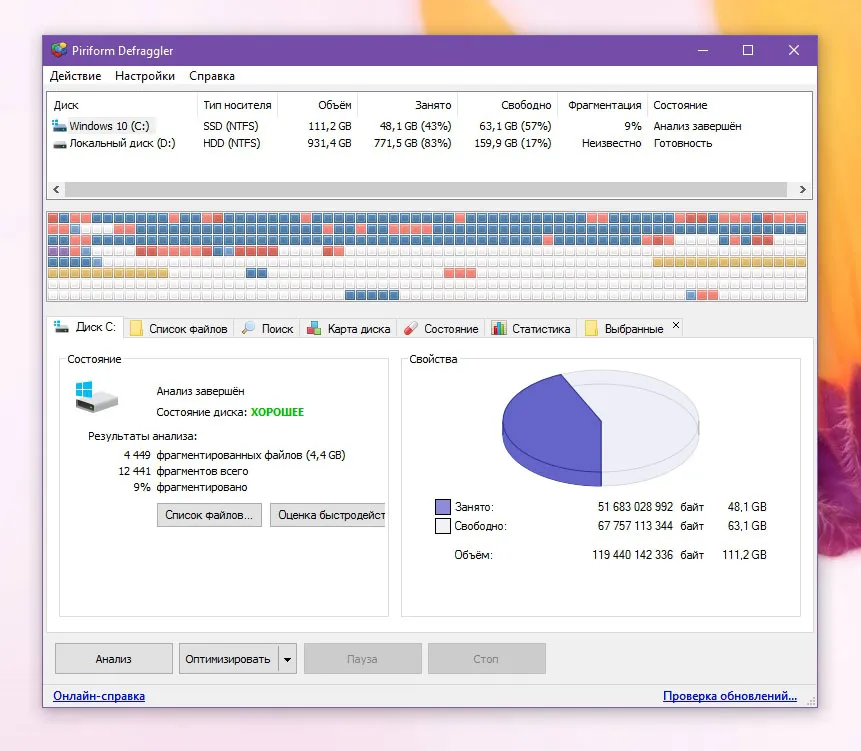Viewport: 861px width, 751px height.
Task: Click the magnifier icon on Поиск tab
Action: [248, 328]
